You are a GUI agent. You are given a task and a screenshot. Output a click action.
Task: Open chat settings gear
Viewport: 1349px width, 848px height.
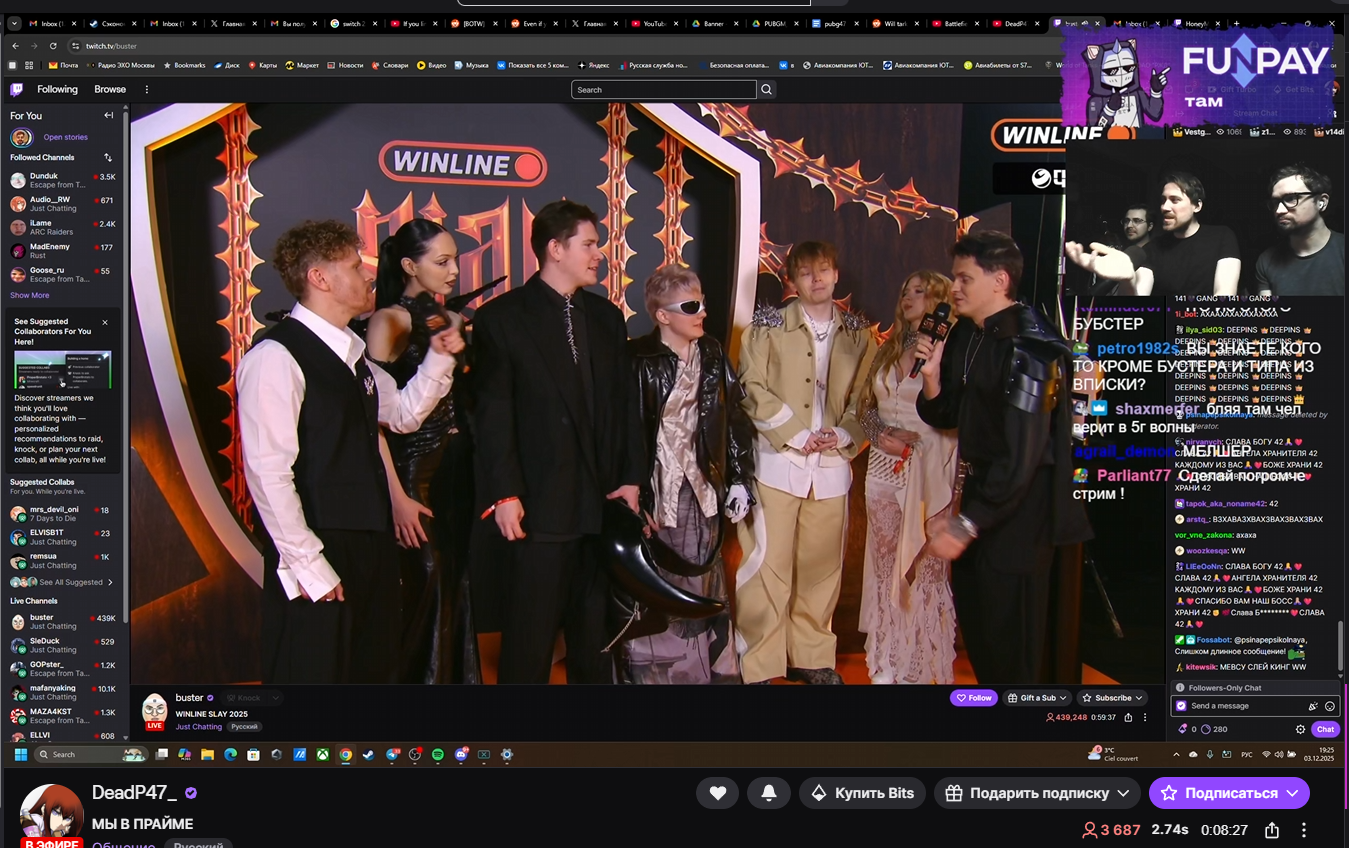(x=1300, y=729)
